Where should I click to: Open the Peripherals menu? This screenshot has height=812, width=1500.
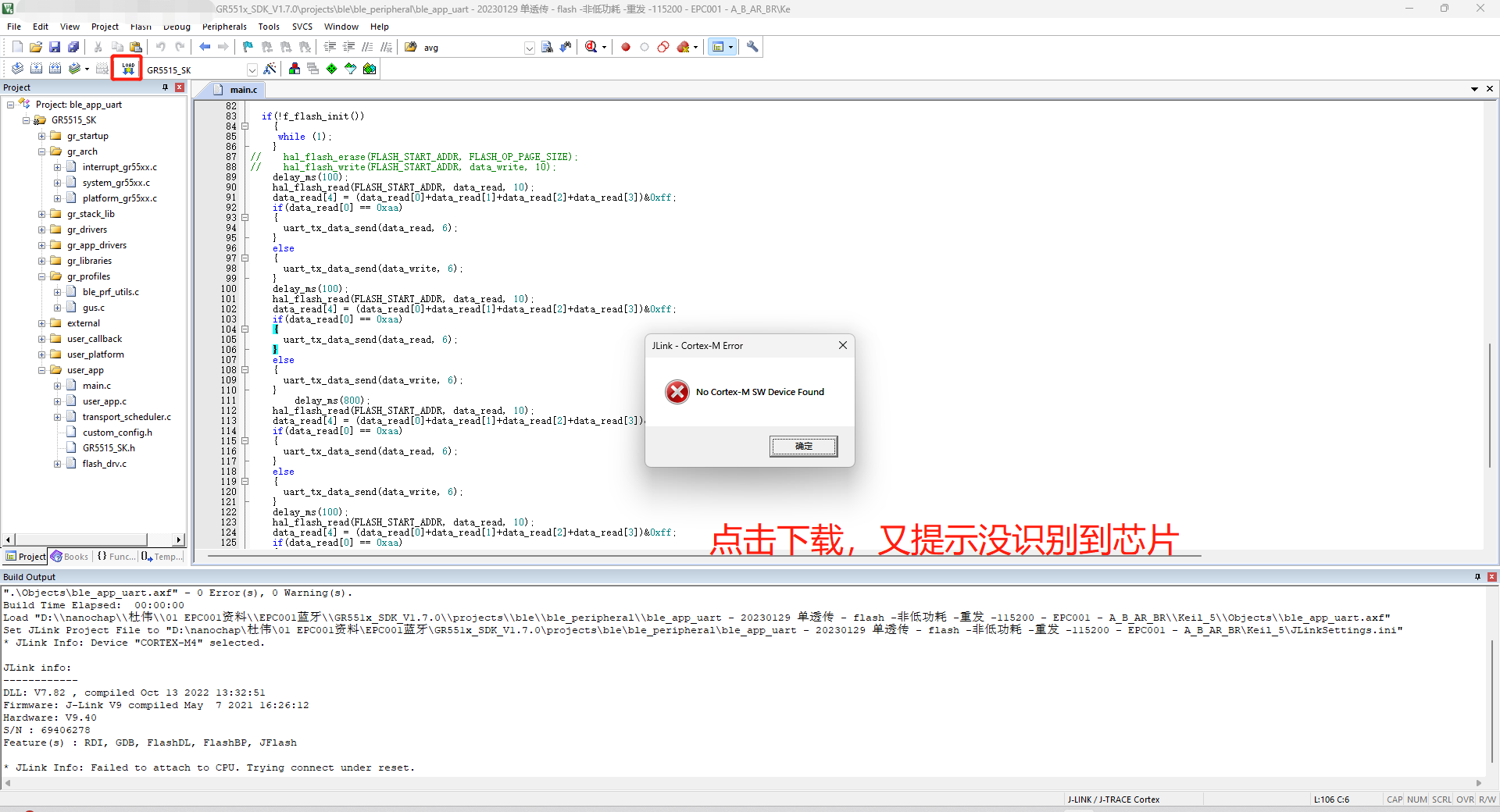(224, 27)
